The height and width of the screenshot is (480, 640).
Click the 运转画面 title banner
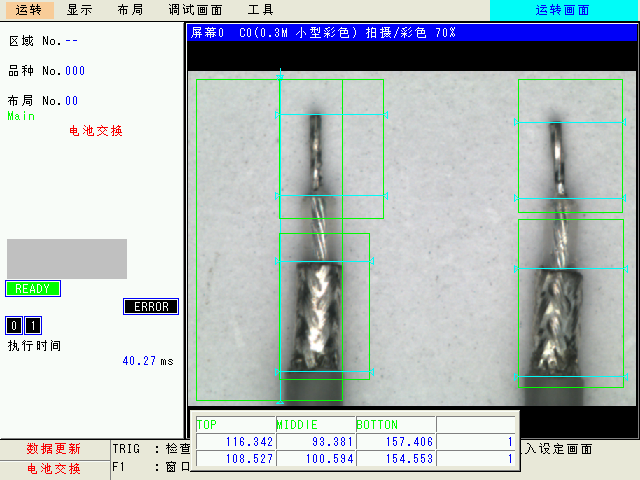click(x=563, y=10)
